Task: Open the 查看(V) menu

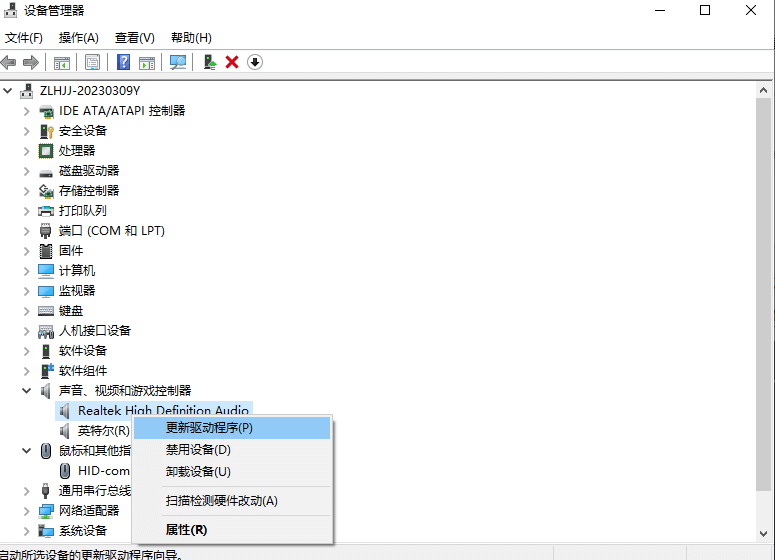Action: click(135, 38)
